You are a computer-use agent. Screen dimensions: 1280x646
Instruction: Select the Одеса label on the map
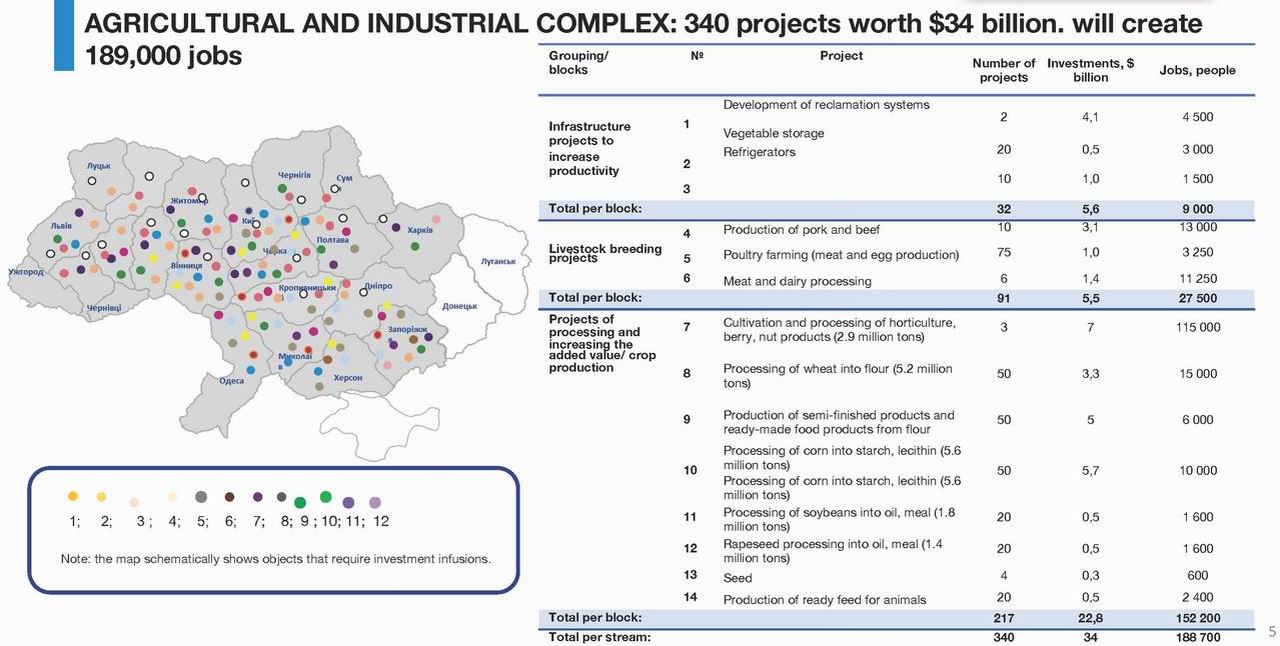(x=231, y=381)
